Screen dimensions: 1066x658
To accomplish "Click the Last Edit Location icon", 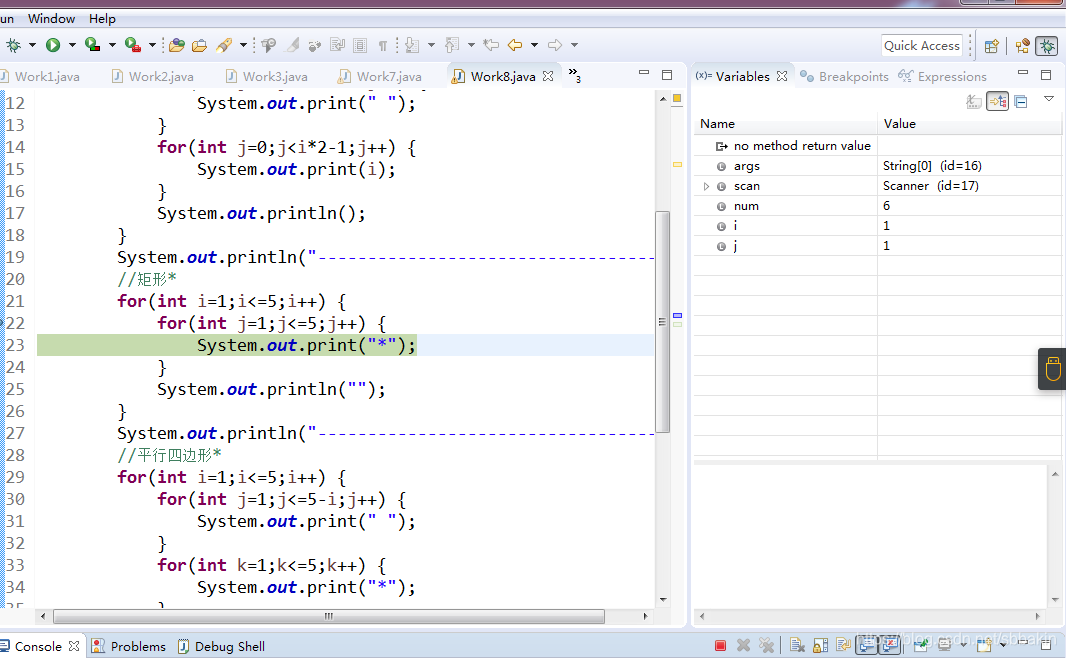I will [491, 46].
